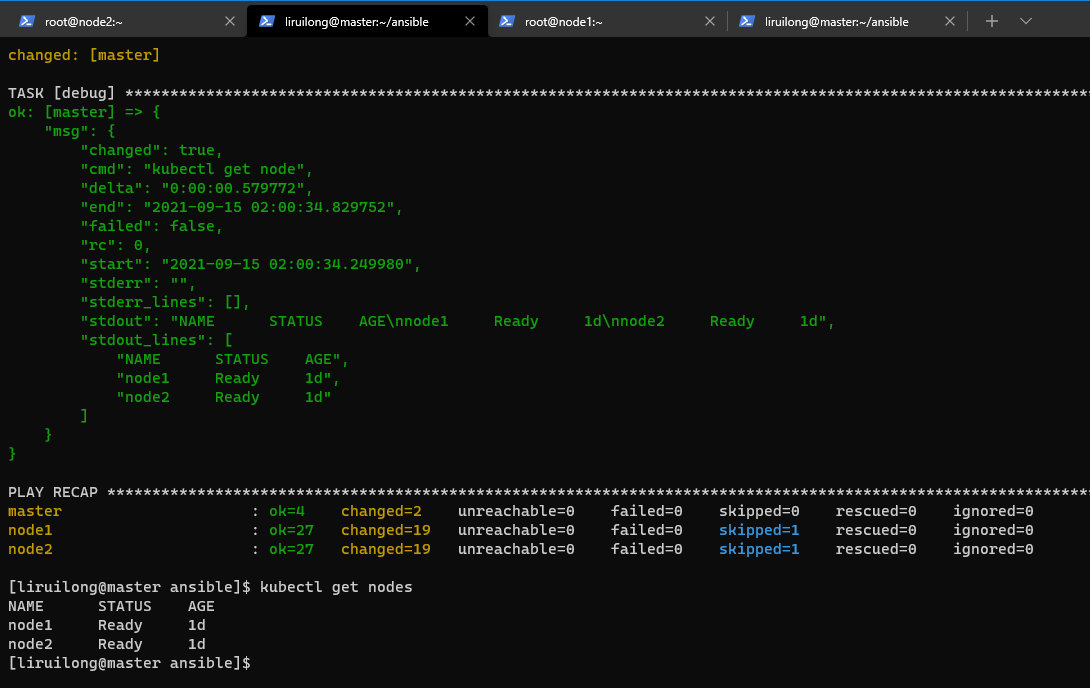Click the '"stderr_lines": []' line
1090x688 pixels.
point(165,302)
